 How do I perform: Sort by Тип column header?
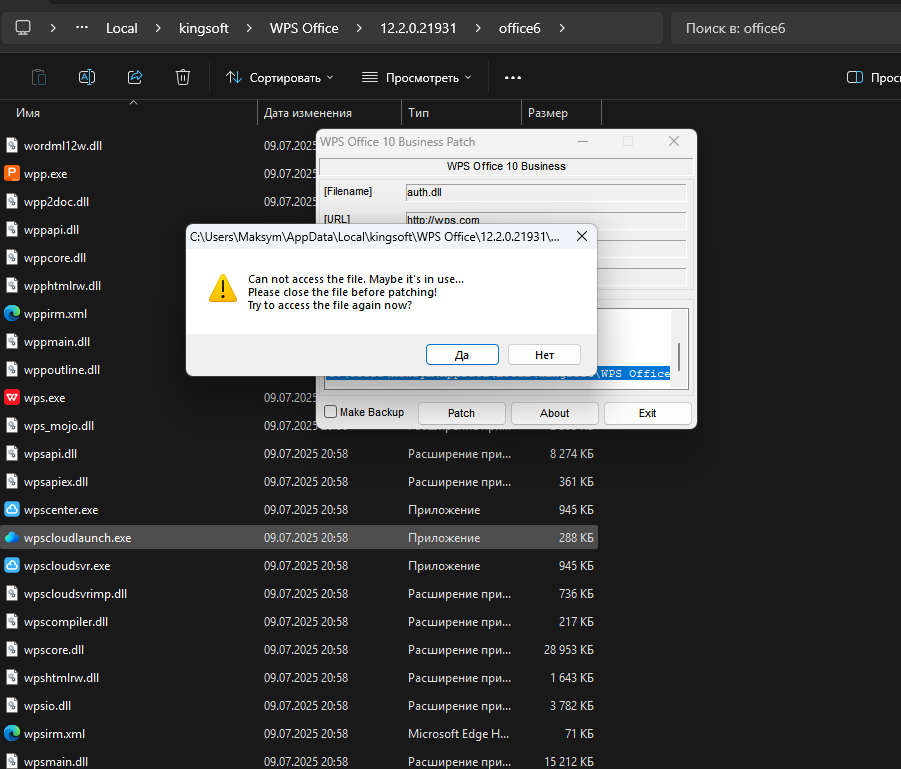tap(418, 113)
